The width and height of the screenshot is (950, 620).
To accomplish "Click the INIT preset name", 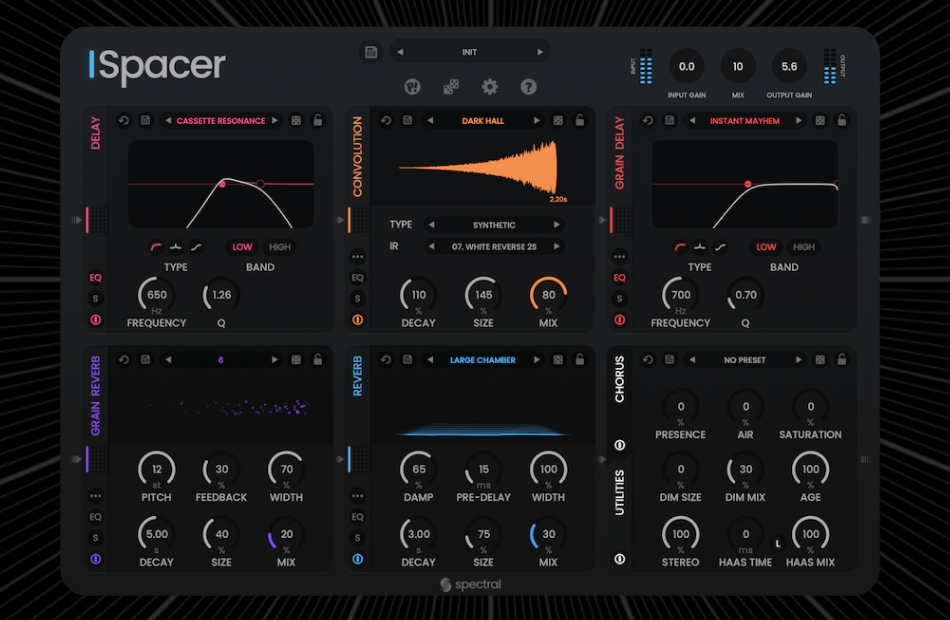I will (470, 52).
